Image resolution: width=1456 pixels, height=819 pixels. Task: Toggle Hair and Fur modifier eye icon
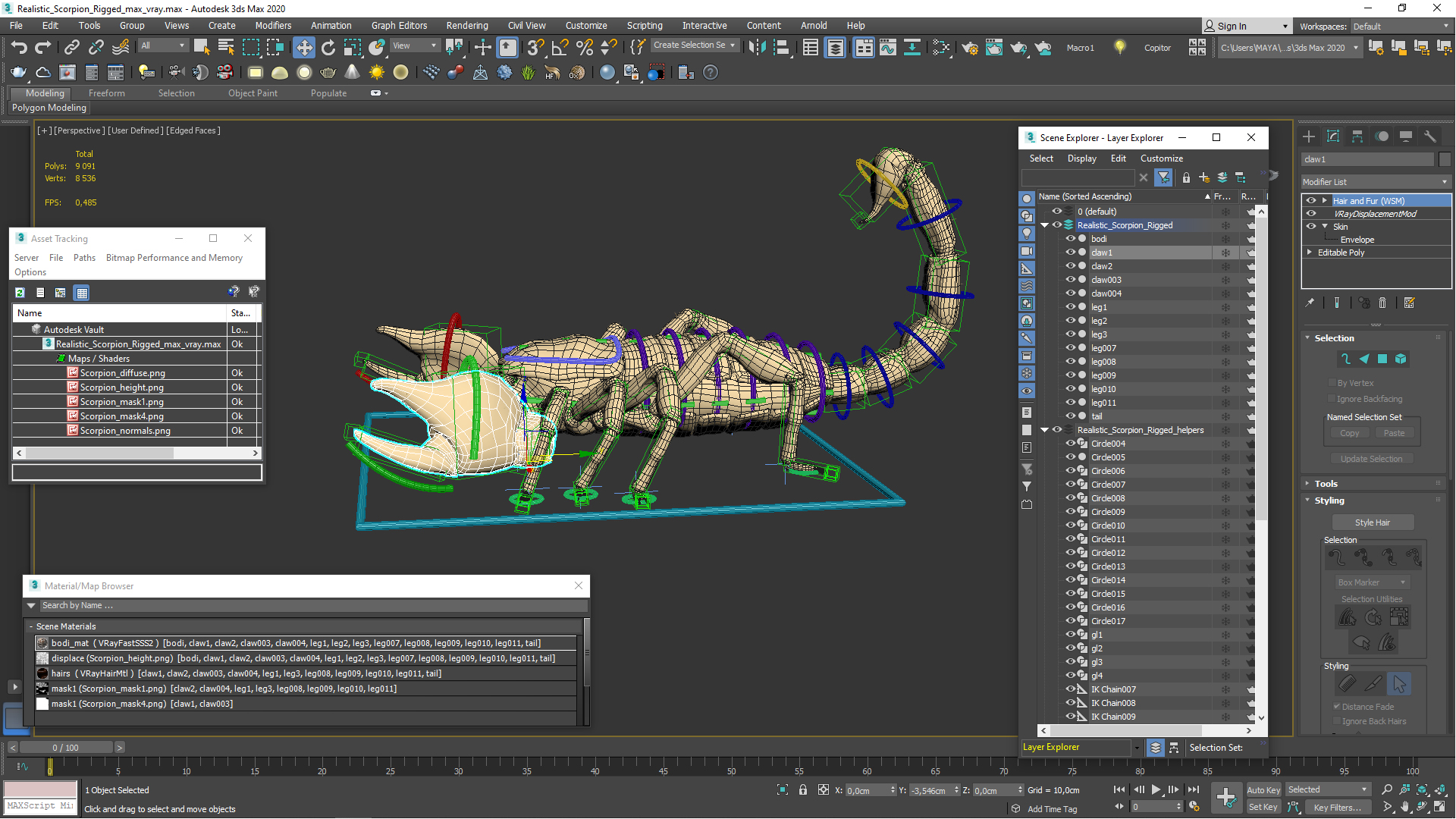point(1311,201)
